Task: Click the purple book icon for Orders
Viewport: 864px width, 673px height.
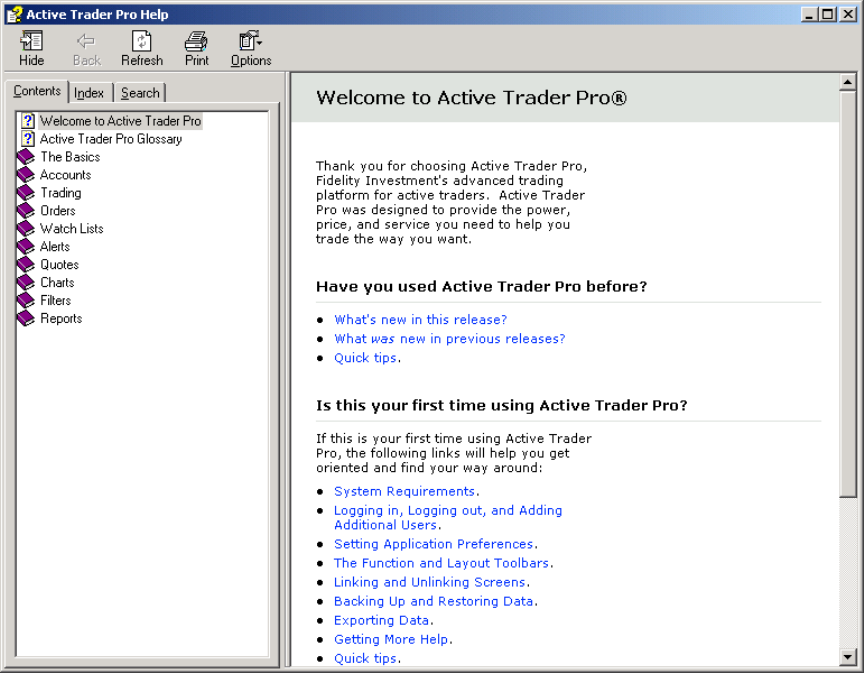Action: pos(26,211)
